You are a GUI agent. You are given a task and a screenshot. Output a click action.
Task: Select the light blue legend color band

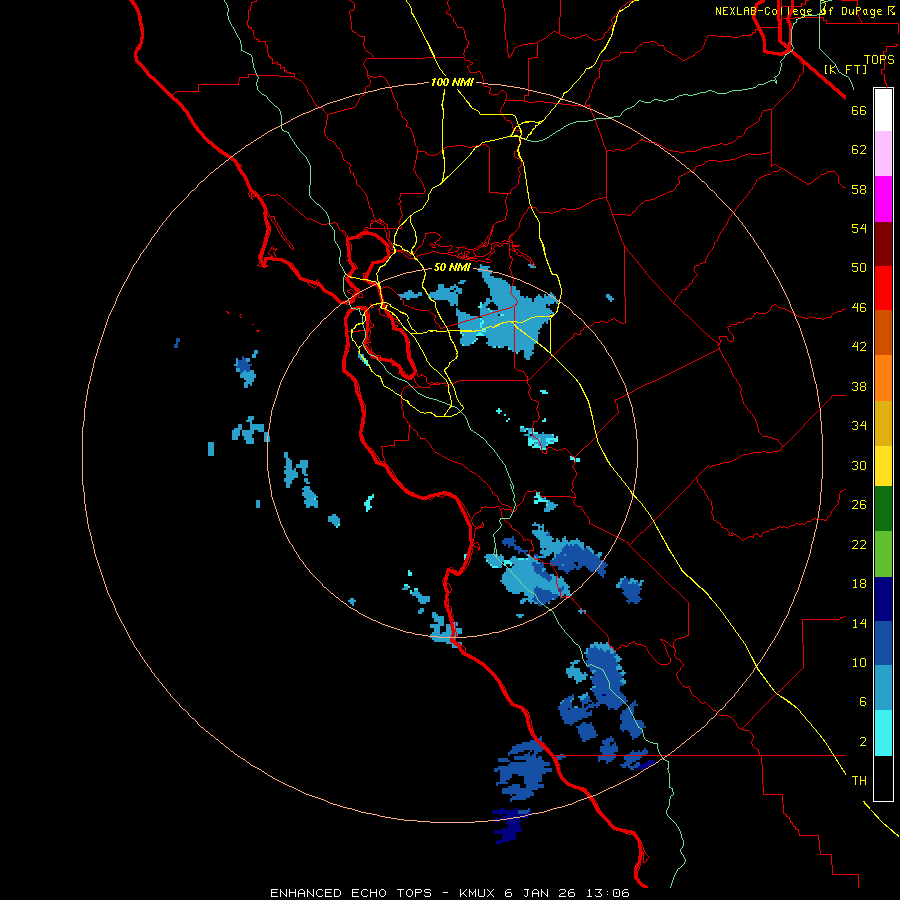(x=883, y=688)
